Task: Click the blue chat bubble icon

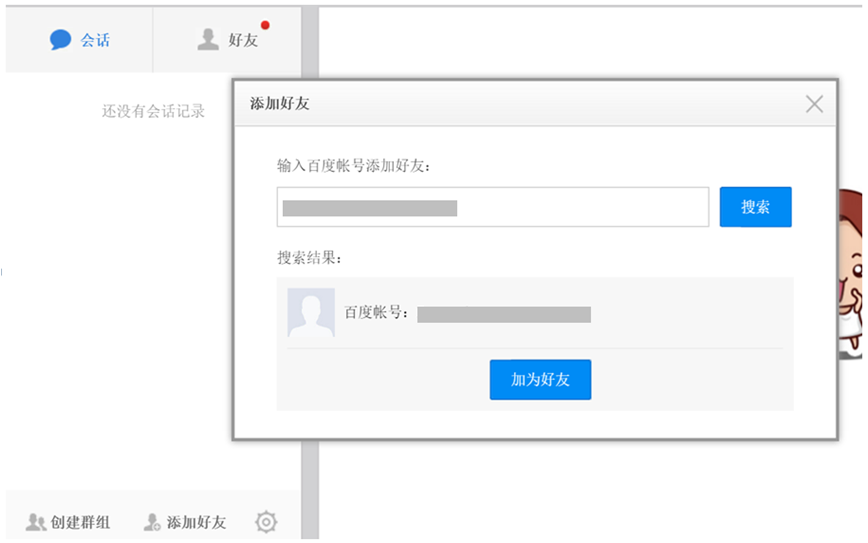Action: click(x=60, y=39)
